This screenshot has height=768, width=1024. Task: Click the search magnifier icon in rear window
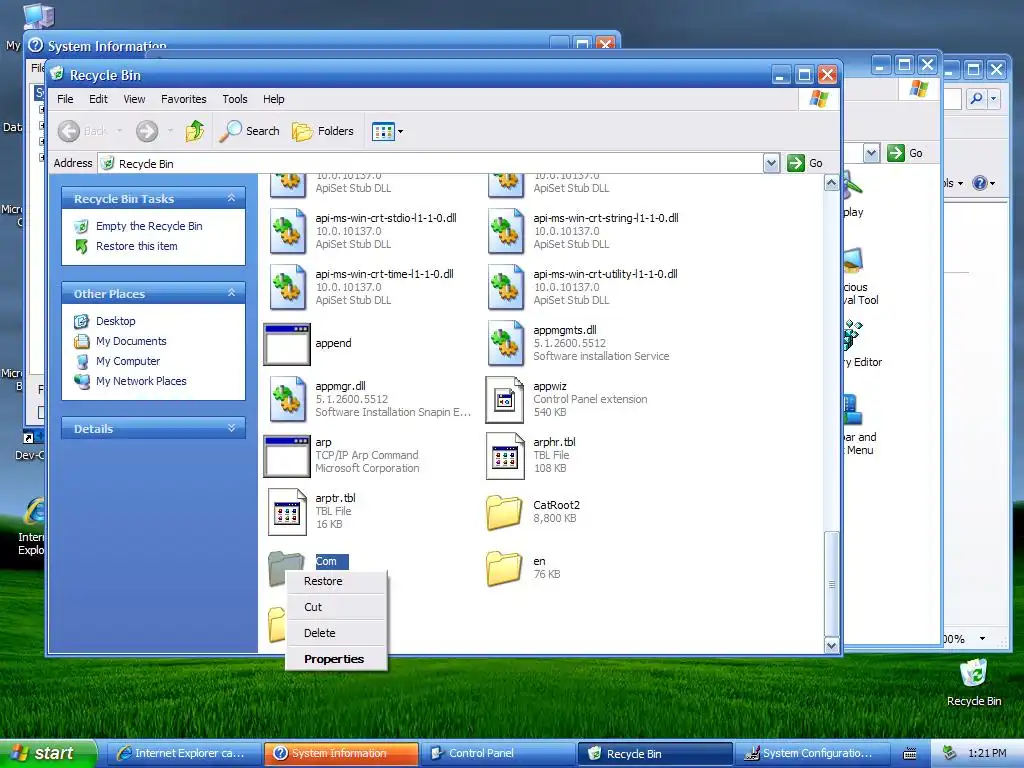[x=976, y=99]
